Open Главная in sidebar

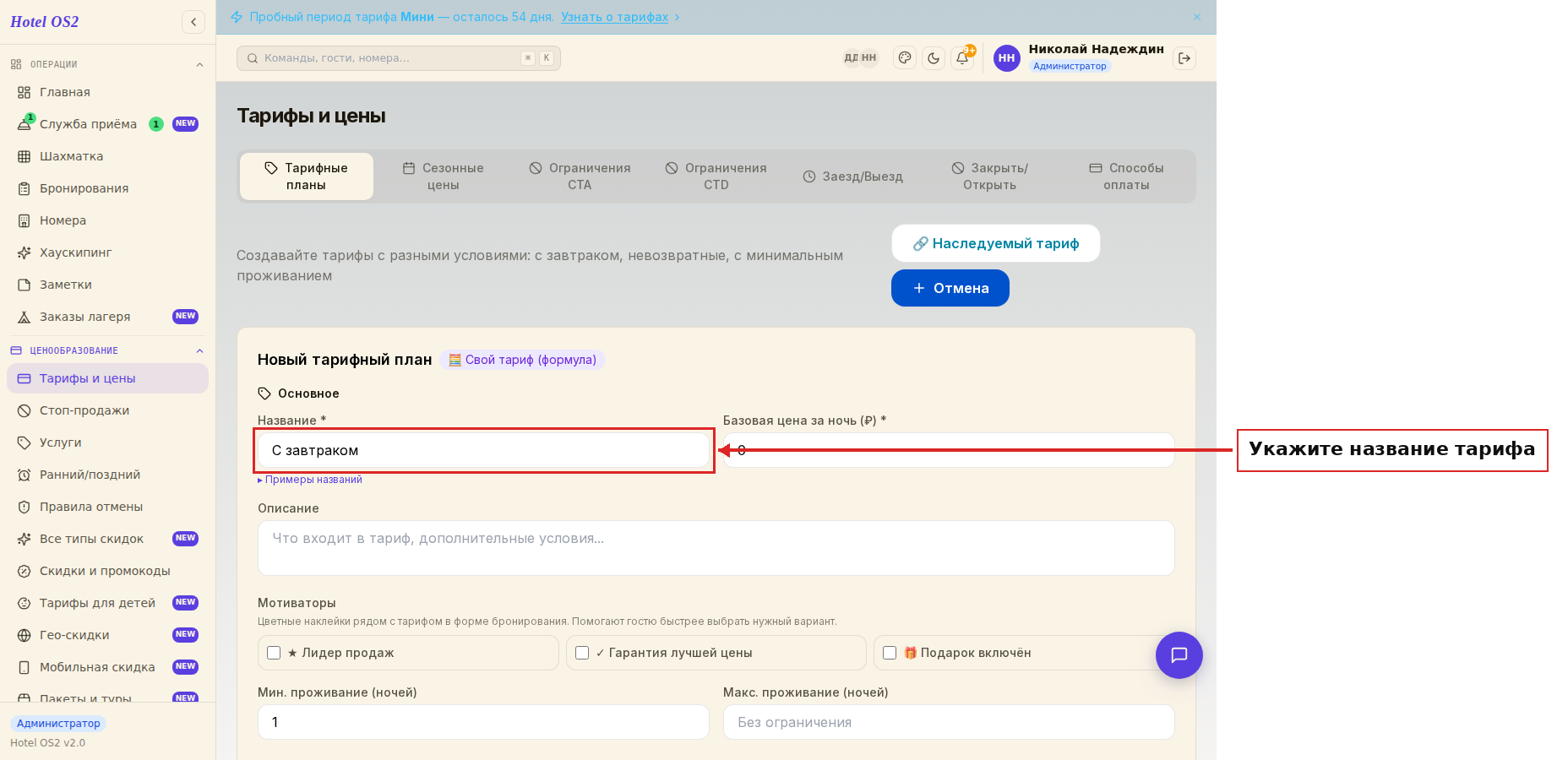[x=107, y=92]
